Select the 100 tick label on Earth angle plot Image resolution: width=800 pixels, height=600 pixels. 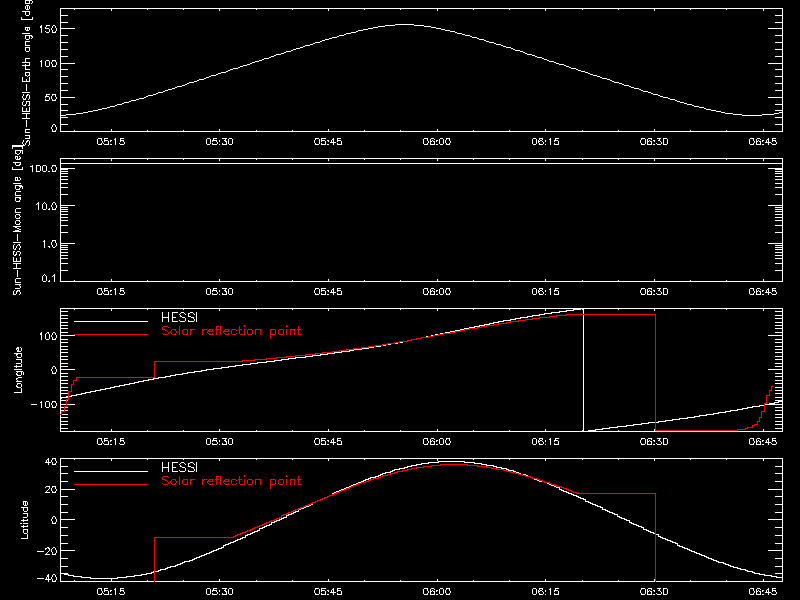(x=48, y=64)
